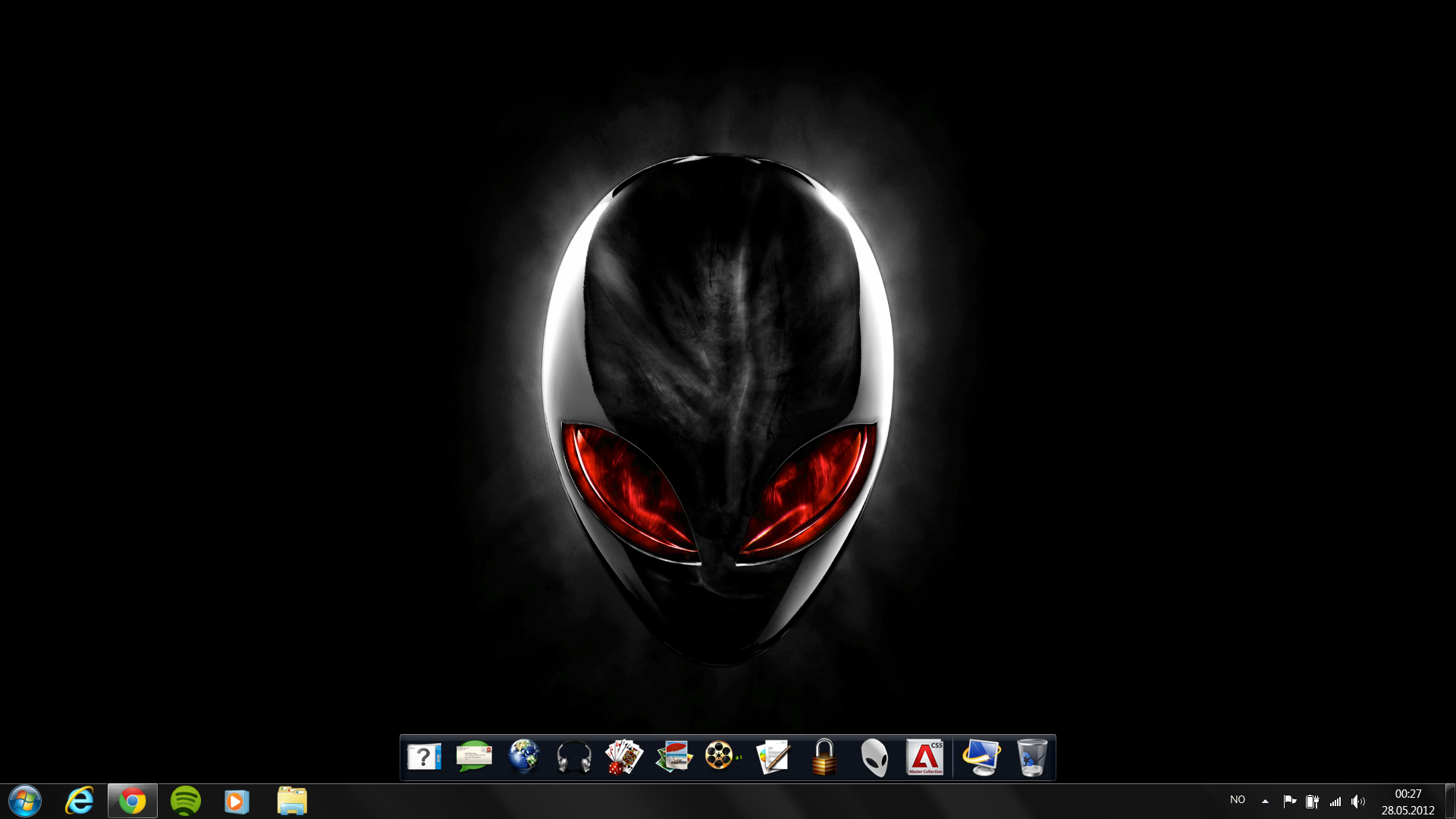Open the network signal tray icon

tap(1335, 801)
